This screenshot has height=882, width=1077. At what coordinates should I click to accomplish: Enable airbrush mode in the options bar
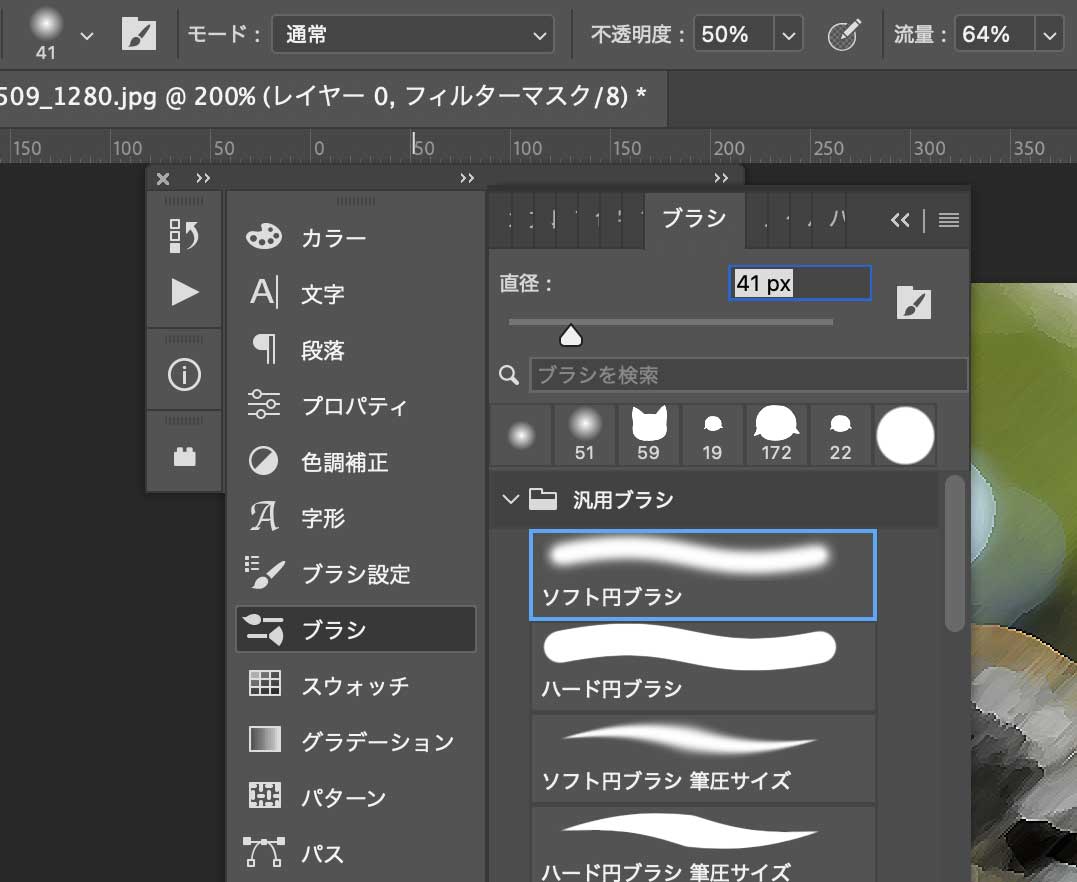(845, 33)
